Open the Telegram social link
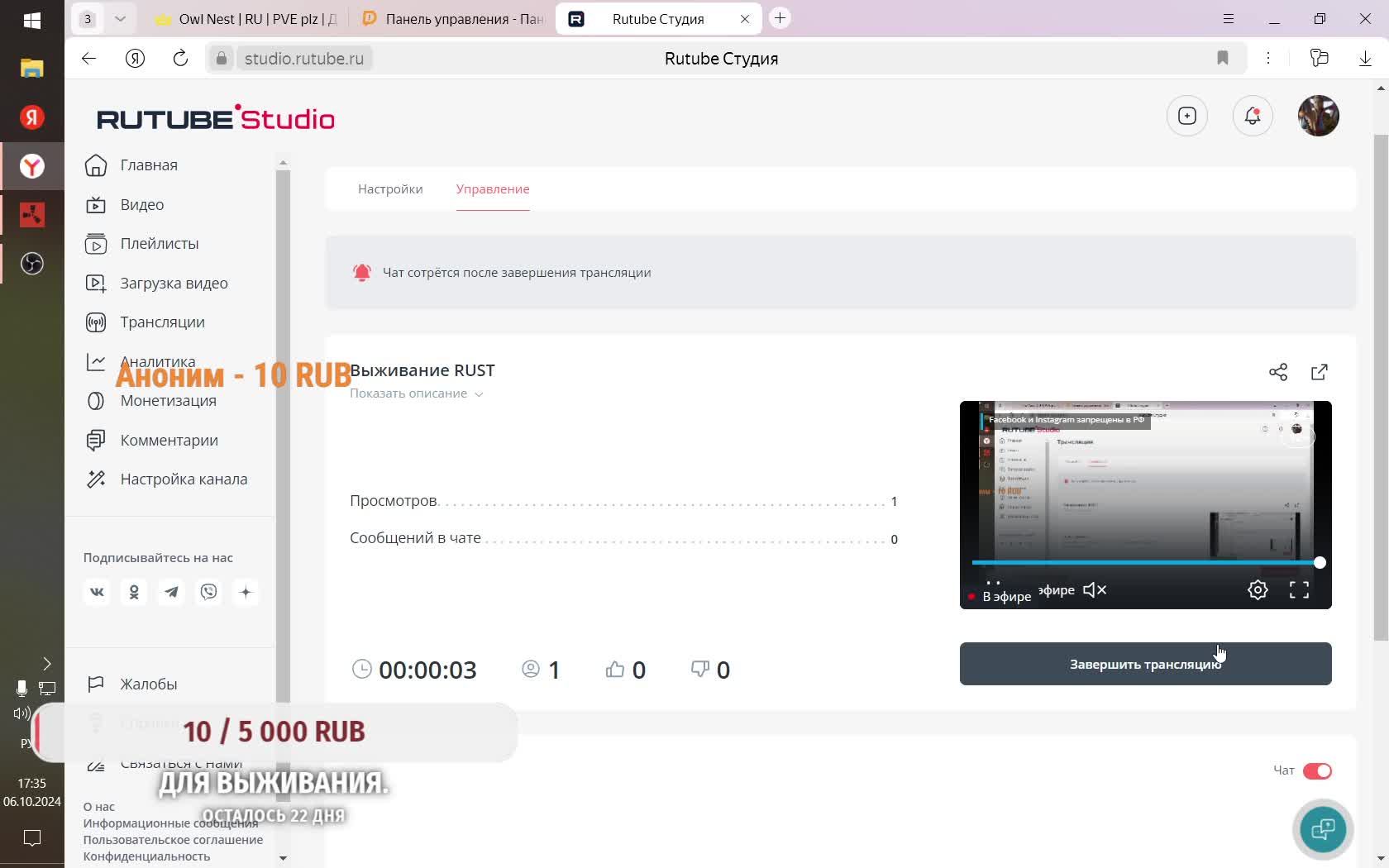The height and width of the screenshot is (868, 1389). pyautogui.click(x=171, y=592)
